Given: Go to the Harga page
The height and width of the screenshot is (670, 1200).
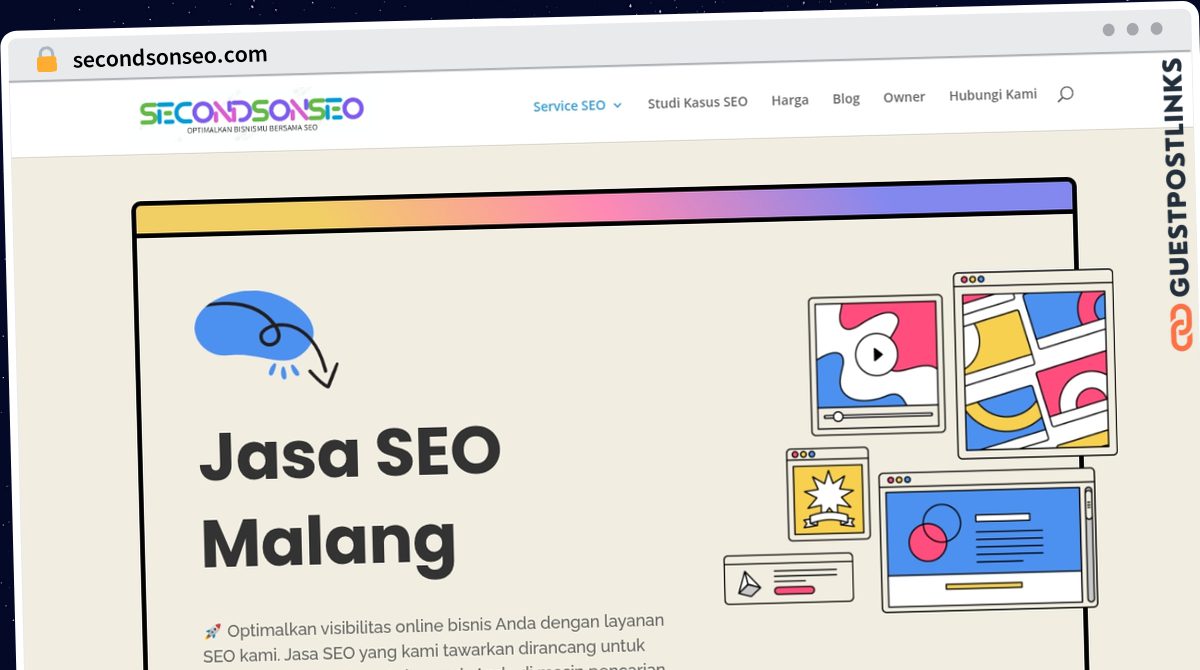Looking at the screenshot, I should click(x=790, y=100).
